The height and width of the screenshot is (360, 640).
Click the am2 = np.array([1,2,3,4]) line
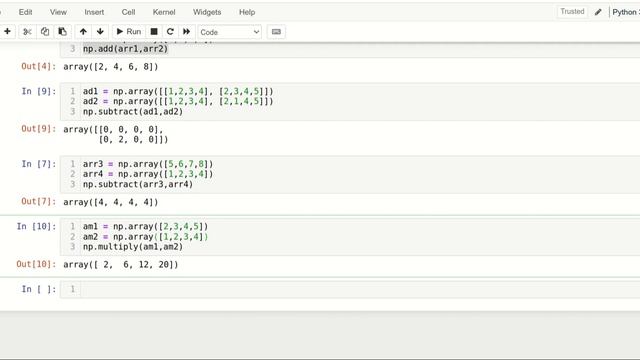145,236
